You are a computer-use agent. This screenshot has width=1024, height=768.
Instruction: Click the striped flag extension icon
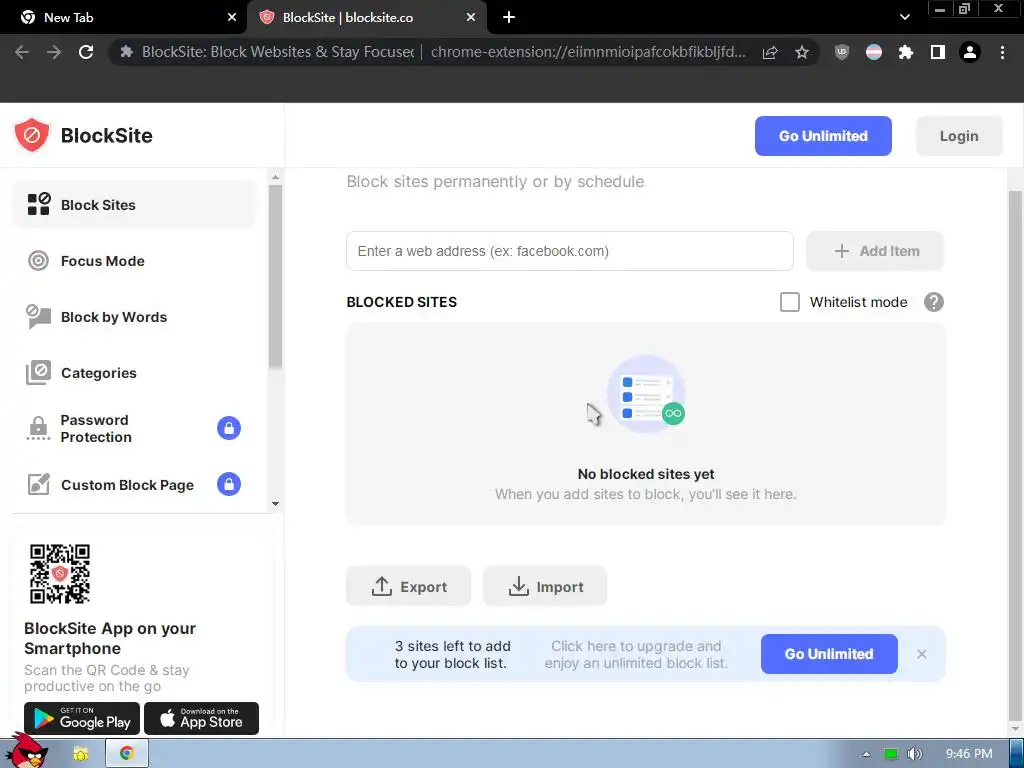coord(874,52)
